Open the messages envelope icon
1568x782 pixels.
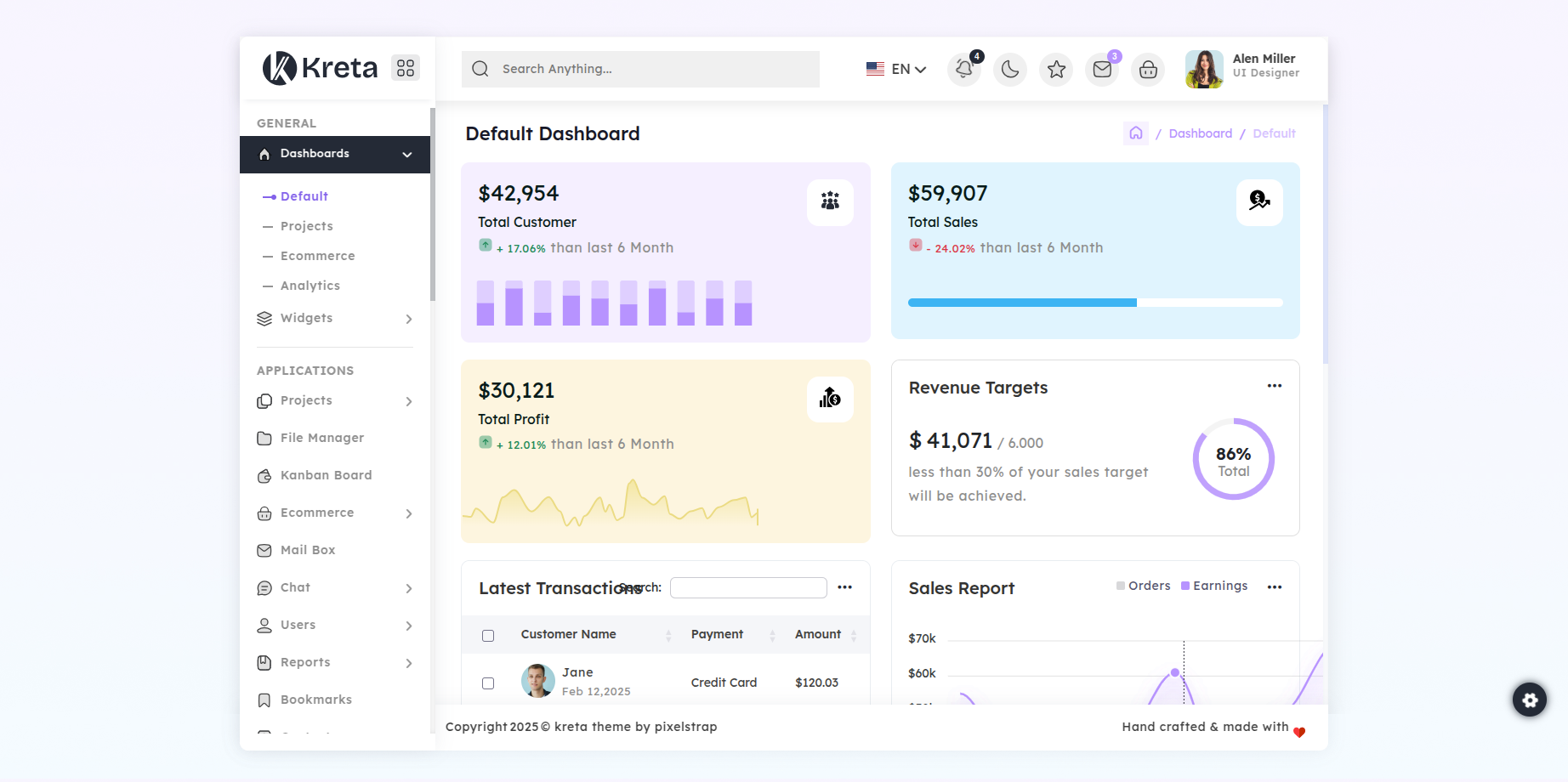[1102, 70]
